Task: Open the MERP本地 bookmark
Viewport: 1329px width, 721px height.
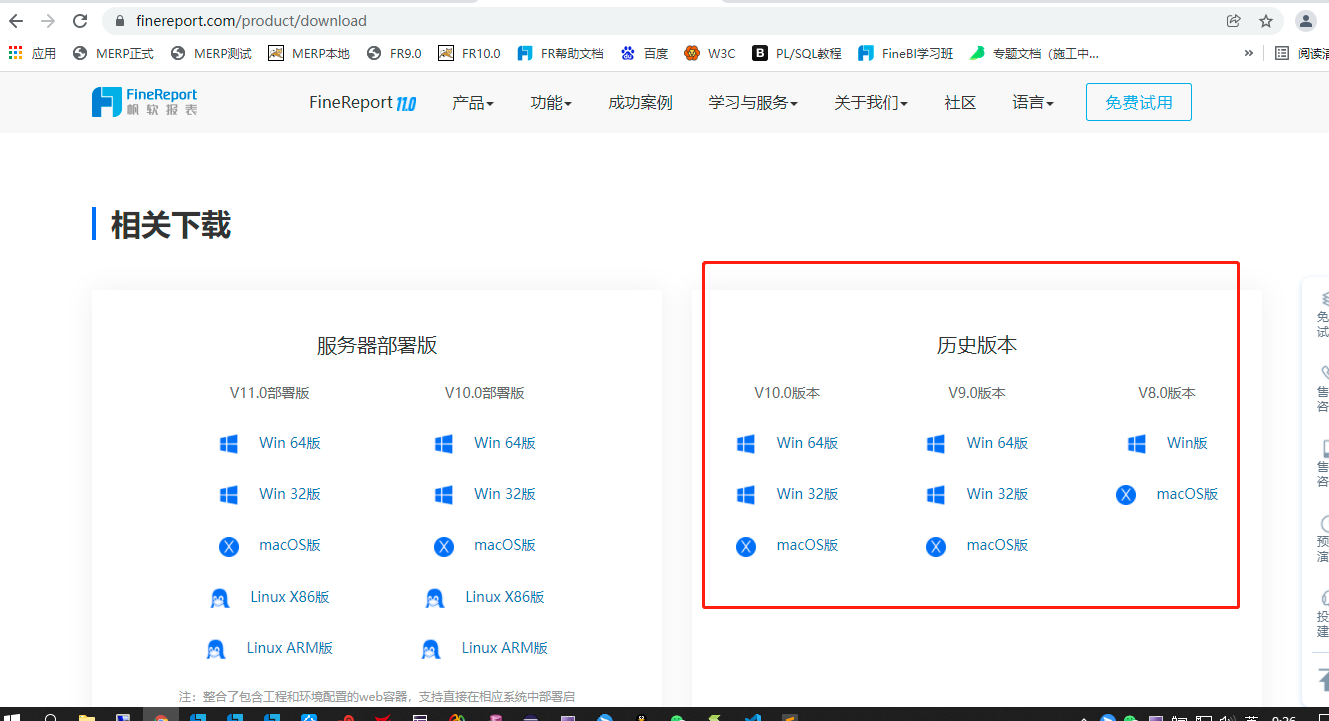Action: click(309, 53)
